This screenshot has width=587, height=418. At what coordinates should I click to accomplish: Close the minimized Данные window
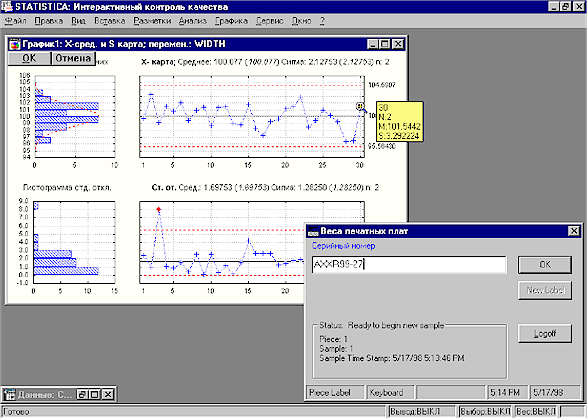[108, 394]
